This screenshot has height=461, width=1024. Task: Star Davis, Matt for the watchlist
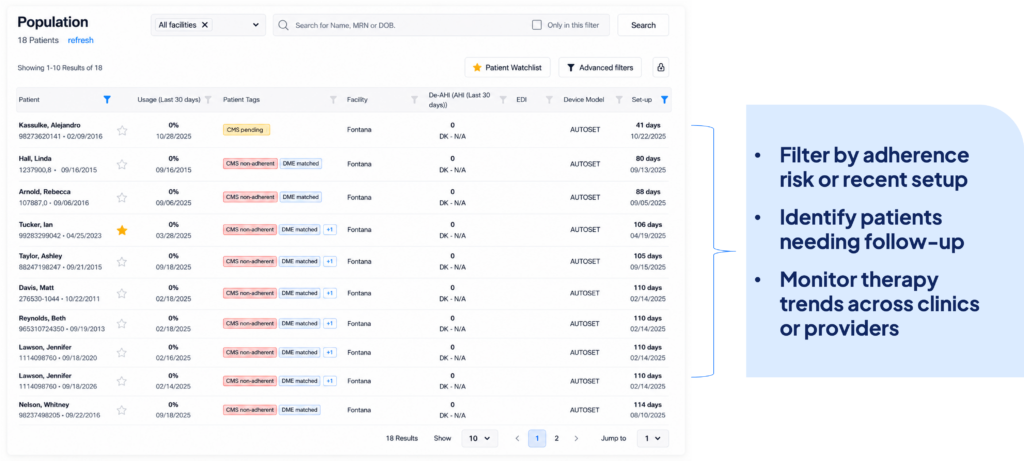122,293
